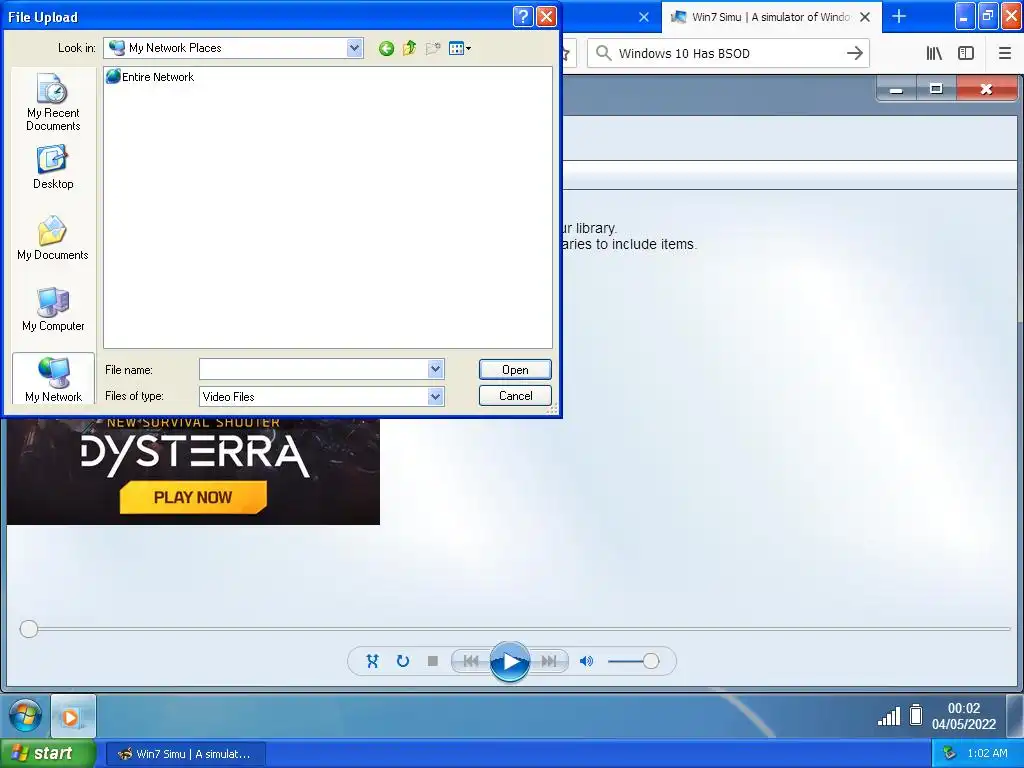Open the XP start button
Image resolution: width=1024 pixels, height=768 pixels.
click(x=46, y=753)
